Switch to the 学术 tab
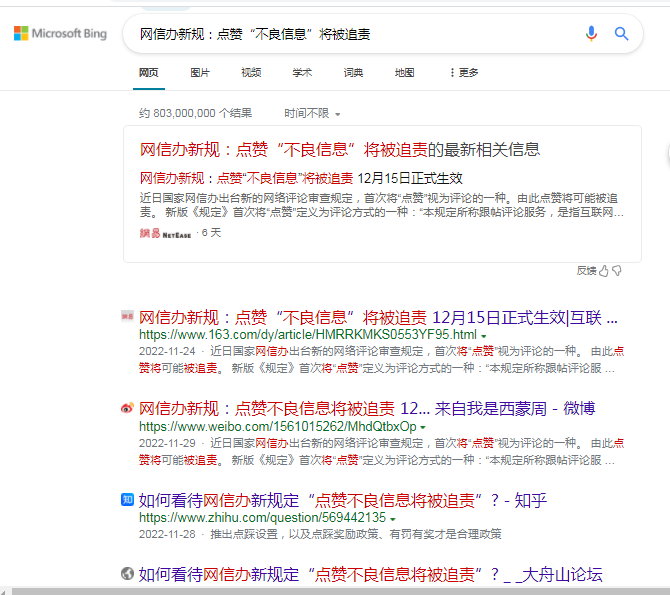670x595 pixels. click(302, 73)
